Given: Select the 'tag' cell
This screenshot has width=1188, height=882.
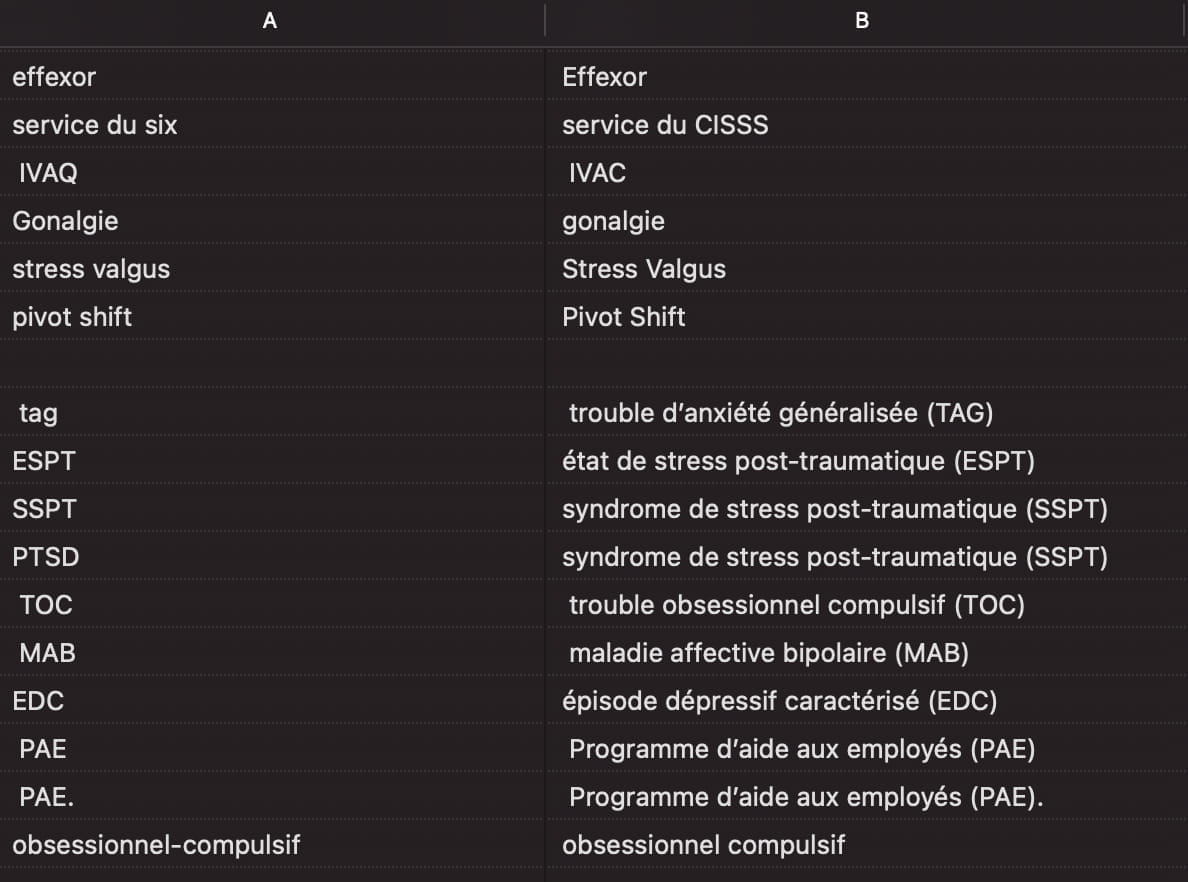Looking at the screenshot, I should (38, 413).
